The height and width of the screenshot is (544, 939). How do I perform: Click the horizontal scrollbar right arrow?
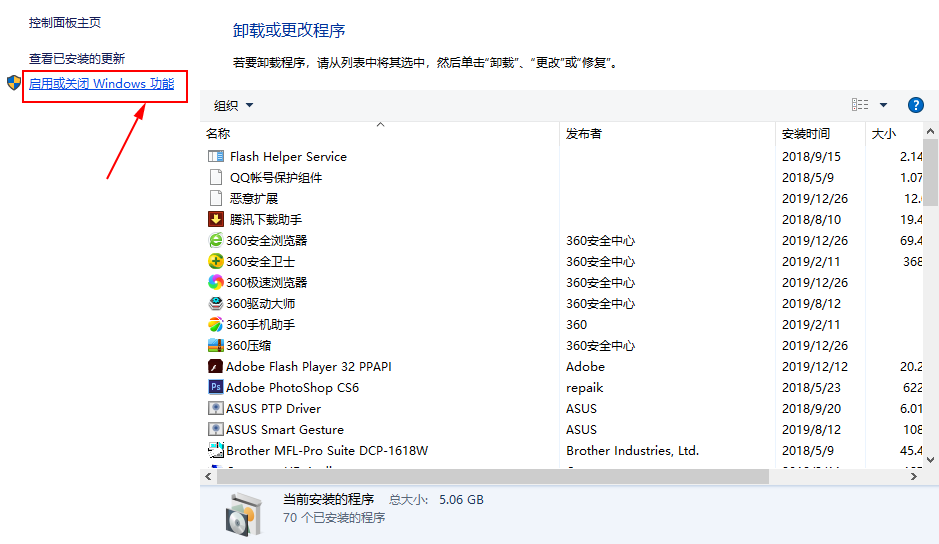pos(914,477)
